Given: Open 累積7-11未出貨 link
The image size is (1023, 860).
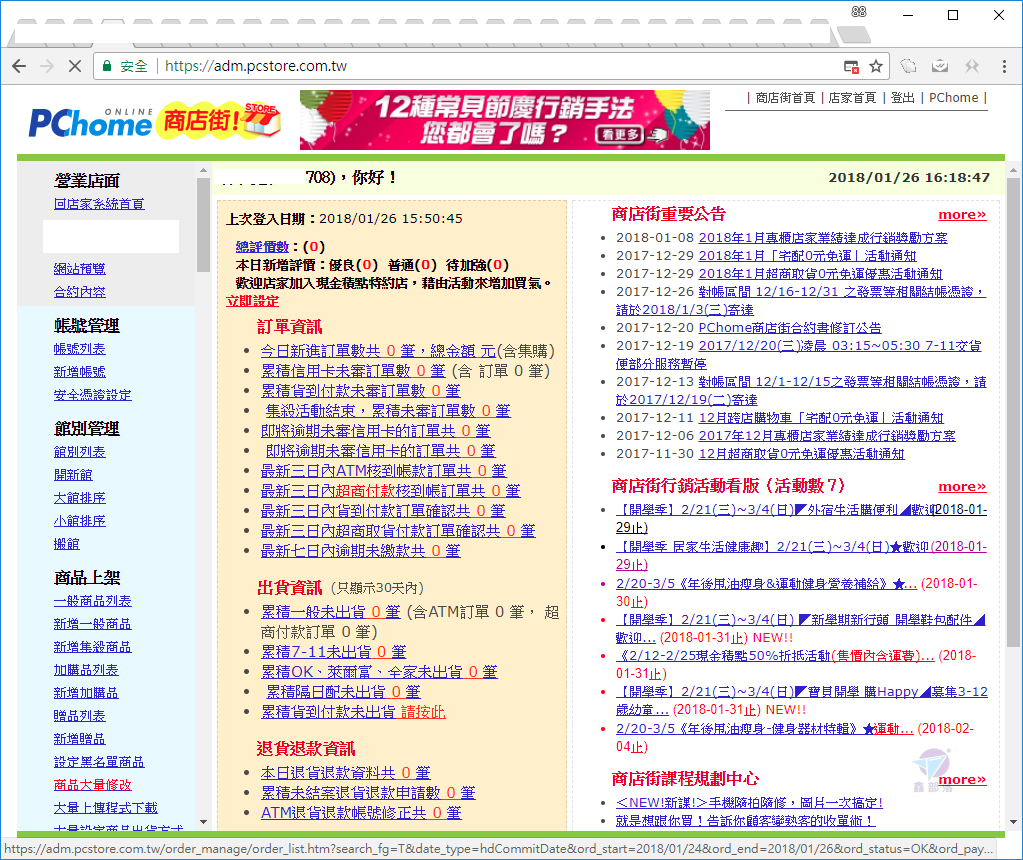Looking at the screenshot, I should (x=333, y=652).
